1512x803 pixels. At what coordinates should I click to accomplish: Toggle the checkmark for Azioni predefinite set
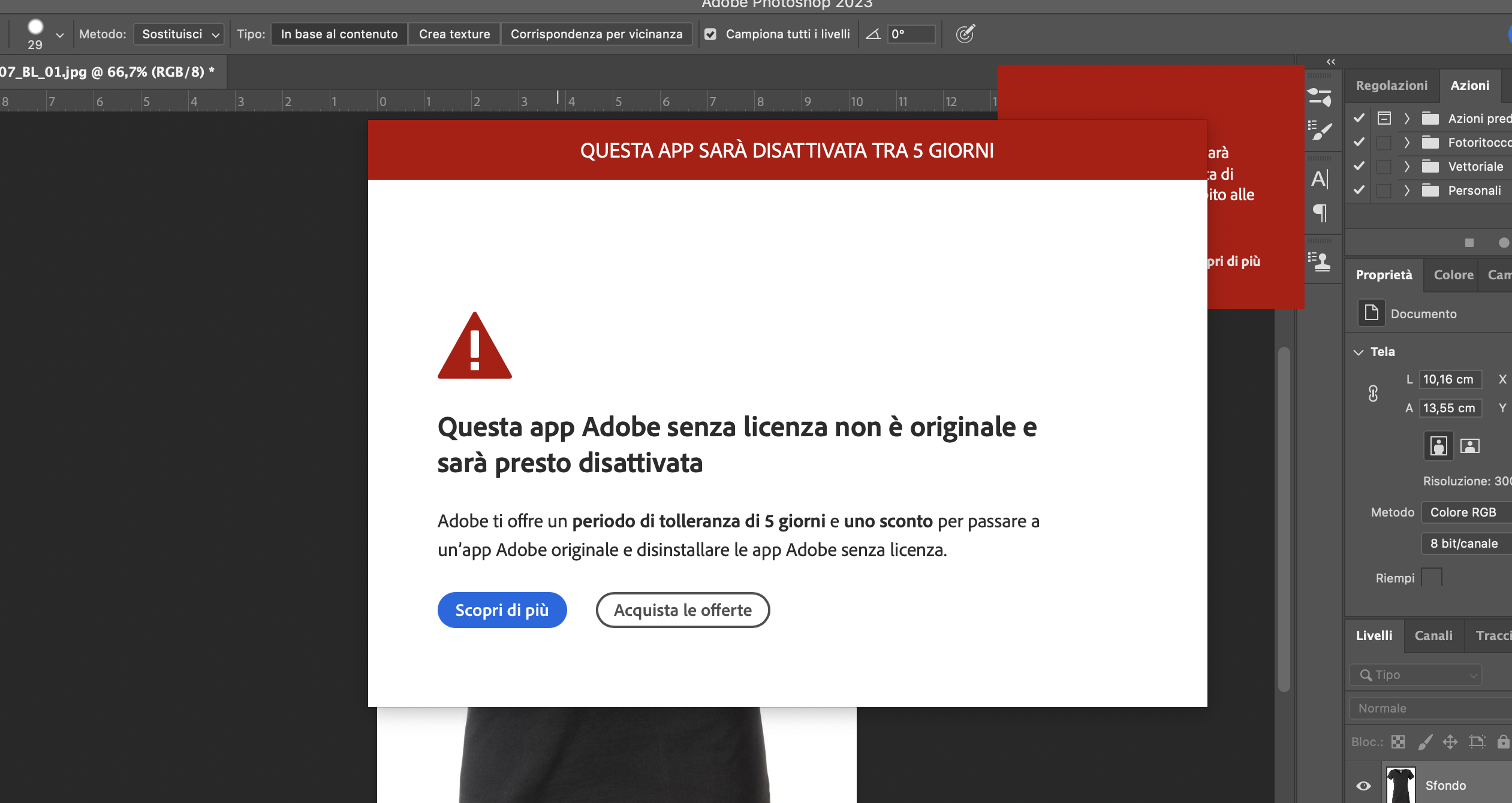click(1359, 118)
